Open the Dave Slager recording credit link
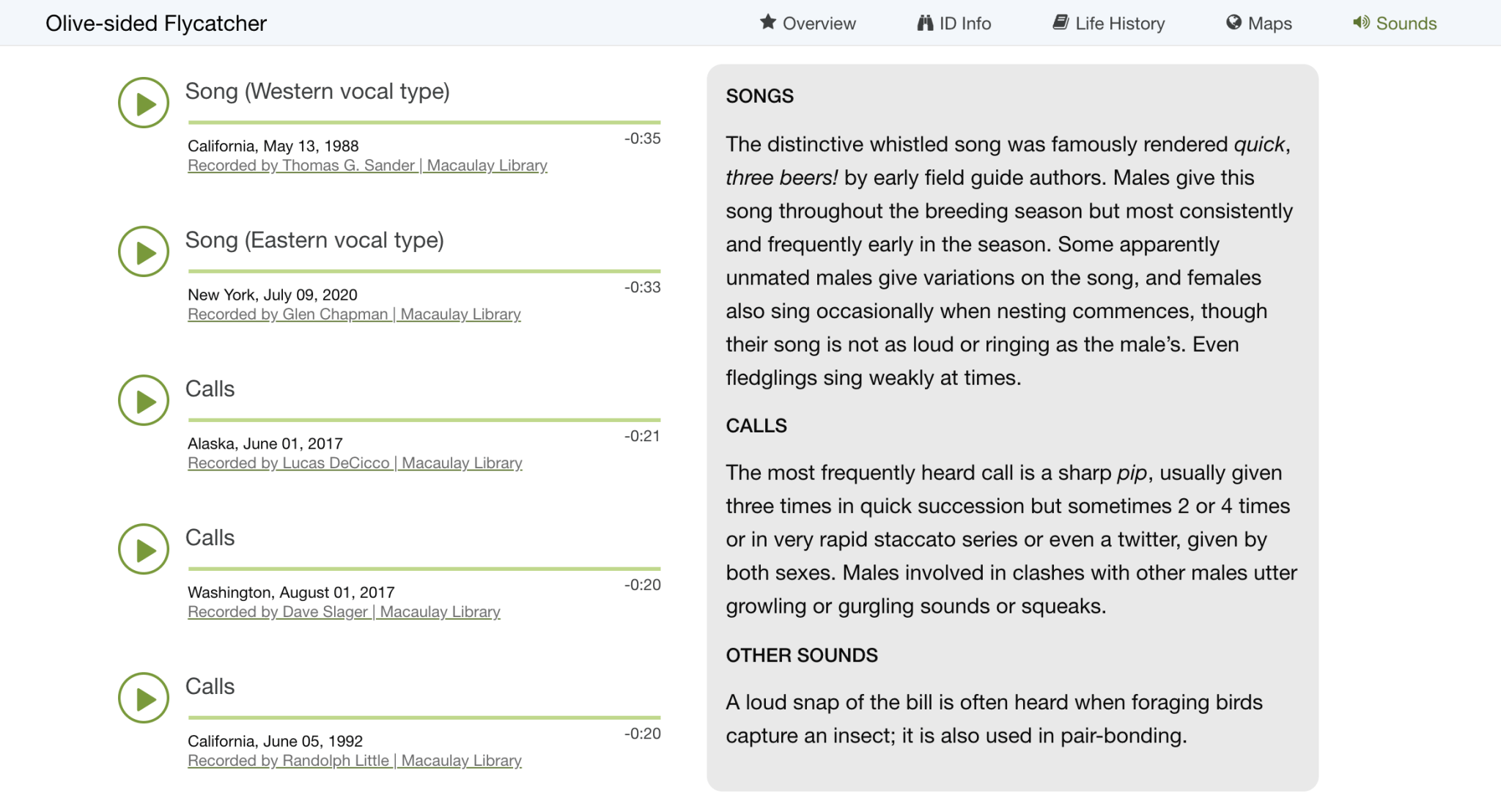 coord(344,611)
